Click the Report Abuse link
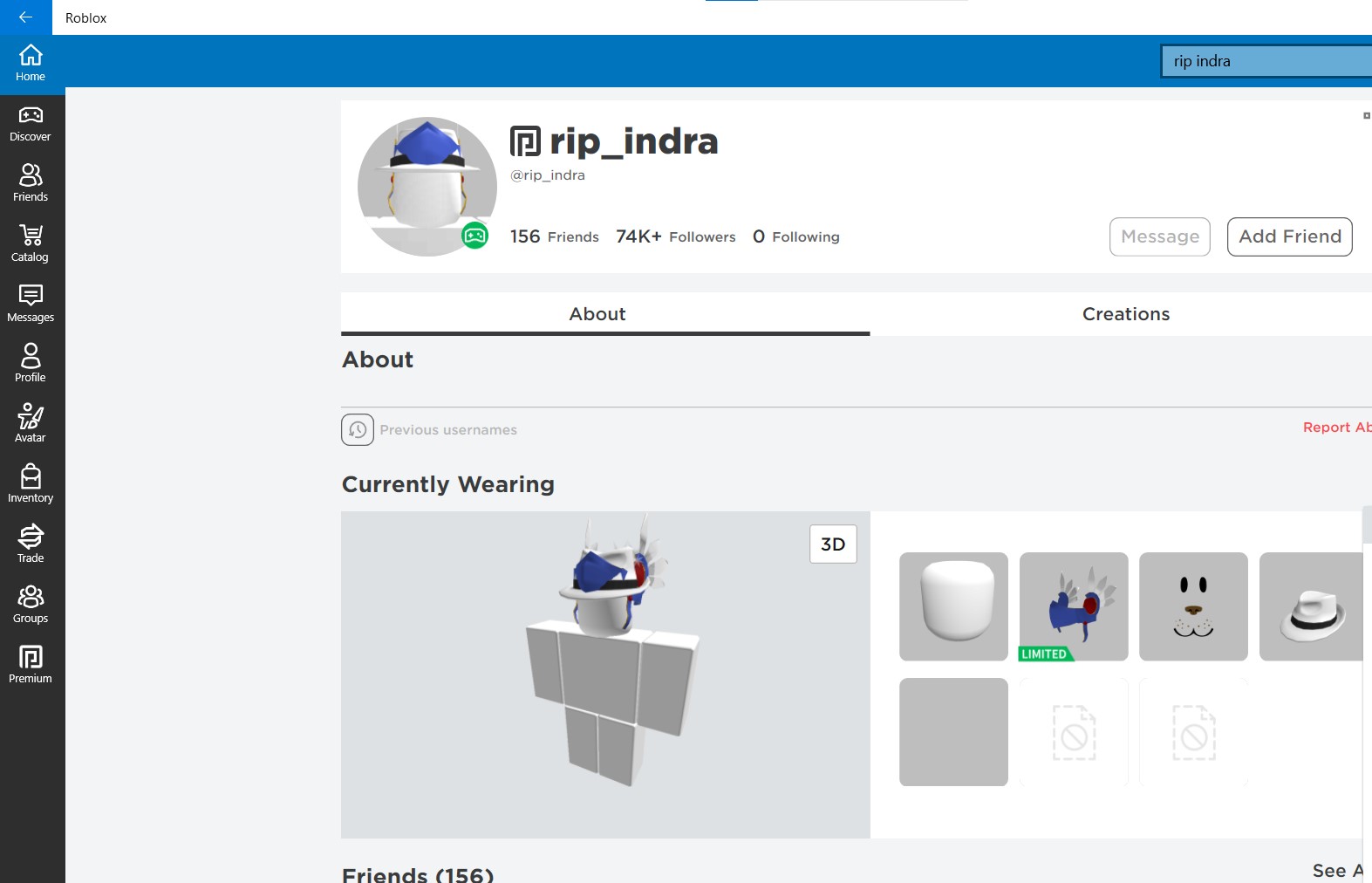 pyautogui.click(x=1337, y=428)
